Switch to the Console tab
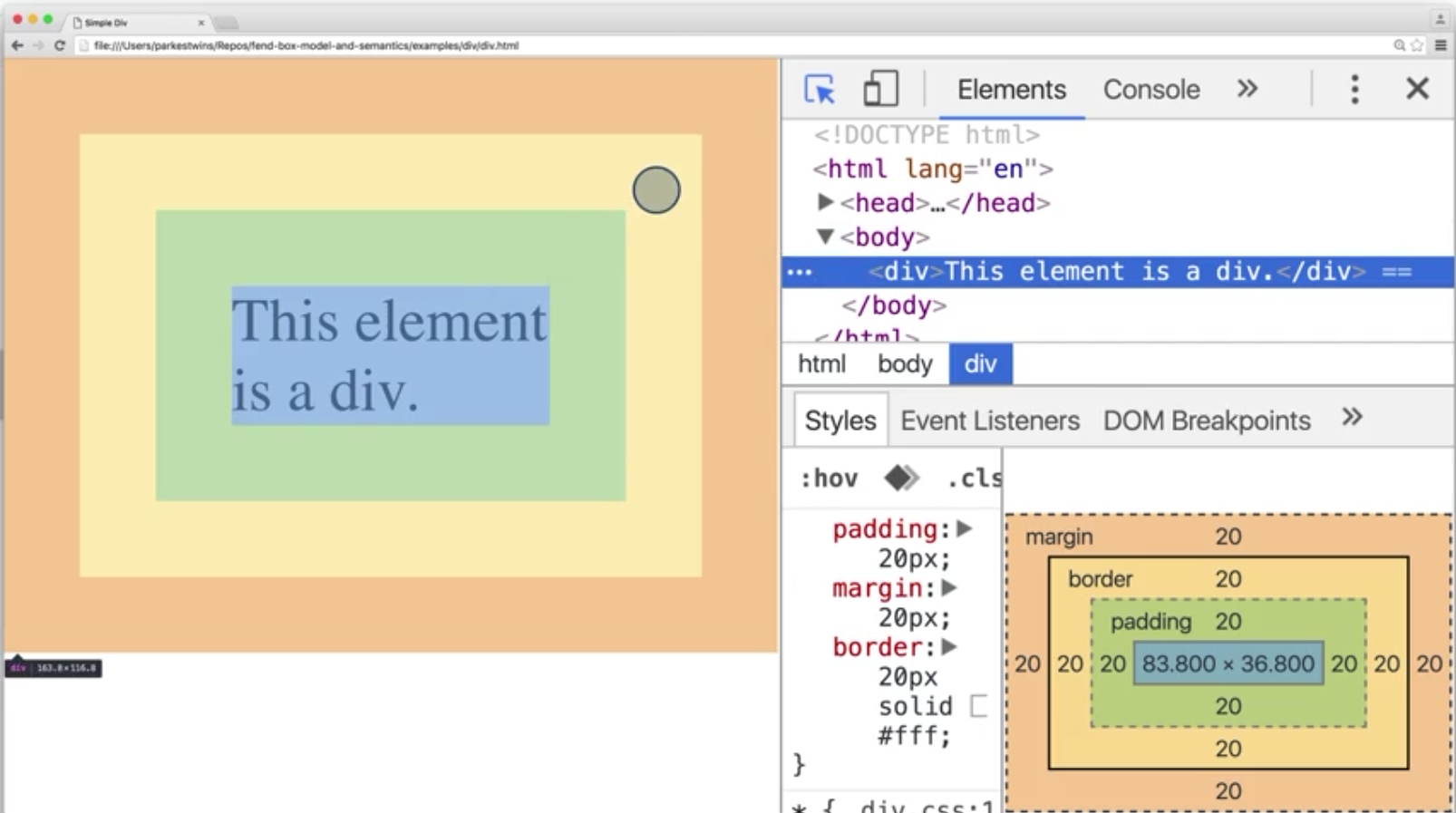The image size is (1456, 813). [x=1151, y=89]
